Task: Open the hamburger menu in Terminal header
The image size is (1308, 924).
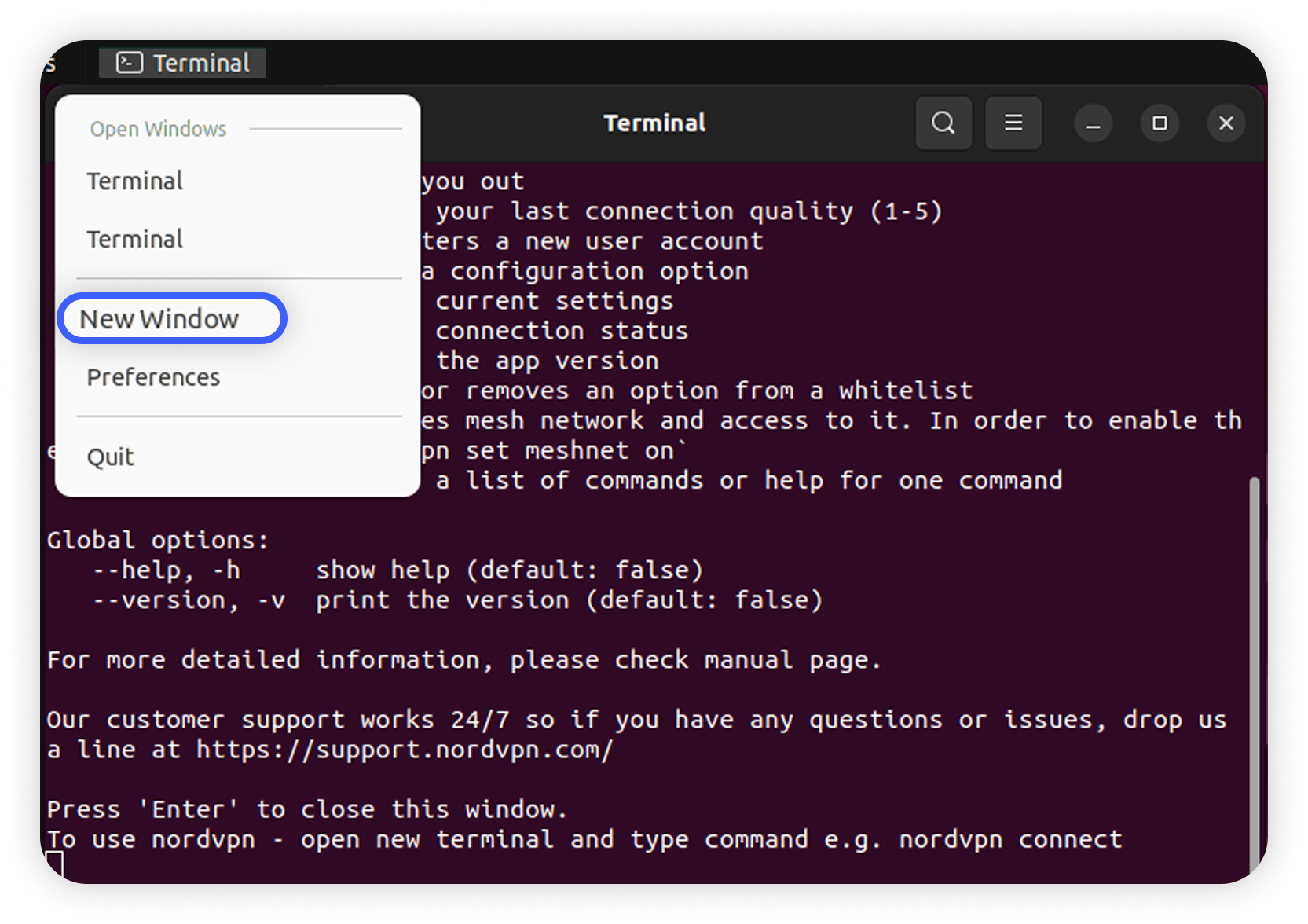Action: click(x=1013, y=123)
